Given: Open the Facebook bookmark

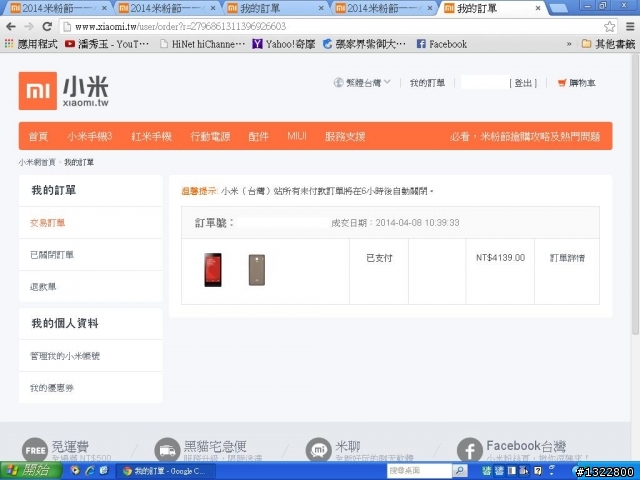Looking at the screenshot, I should 442,44.
